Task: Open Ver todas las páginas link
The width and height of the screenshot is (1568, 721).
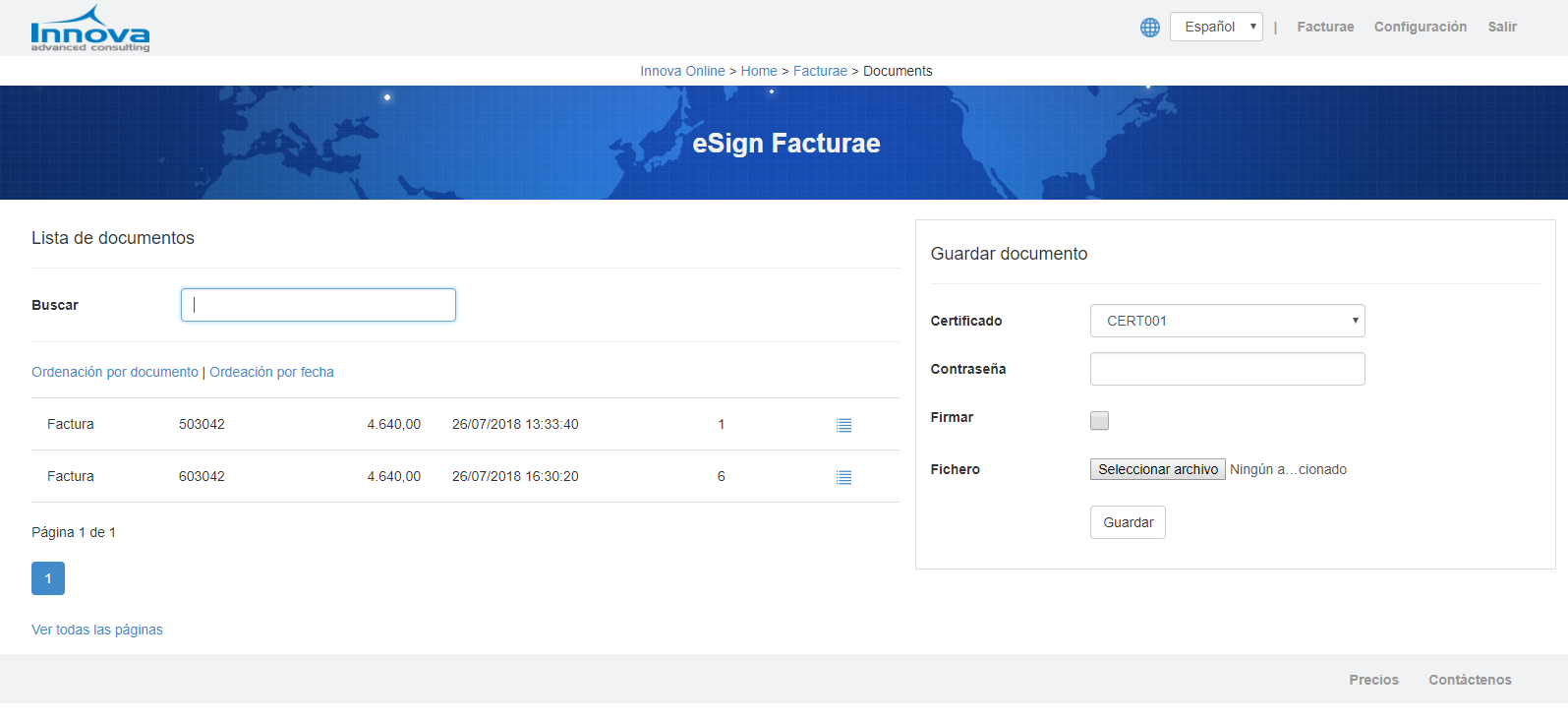Action: 97,630
